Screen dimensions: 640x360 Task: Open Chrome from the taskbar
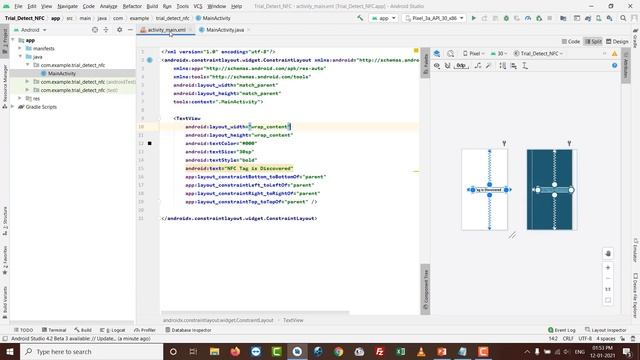[x=338, y=351]
